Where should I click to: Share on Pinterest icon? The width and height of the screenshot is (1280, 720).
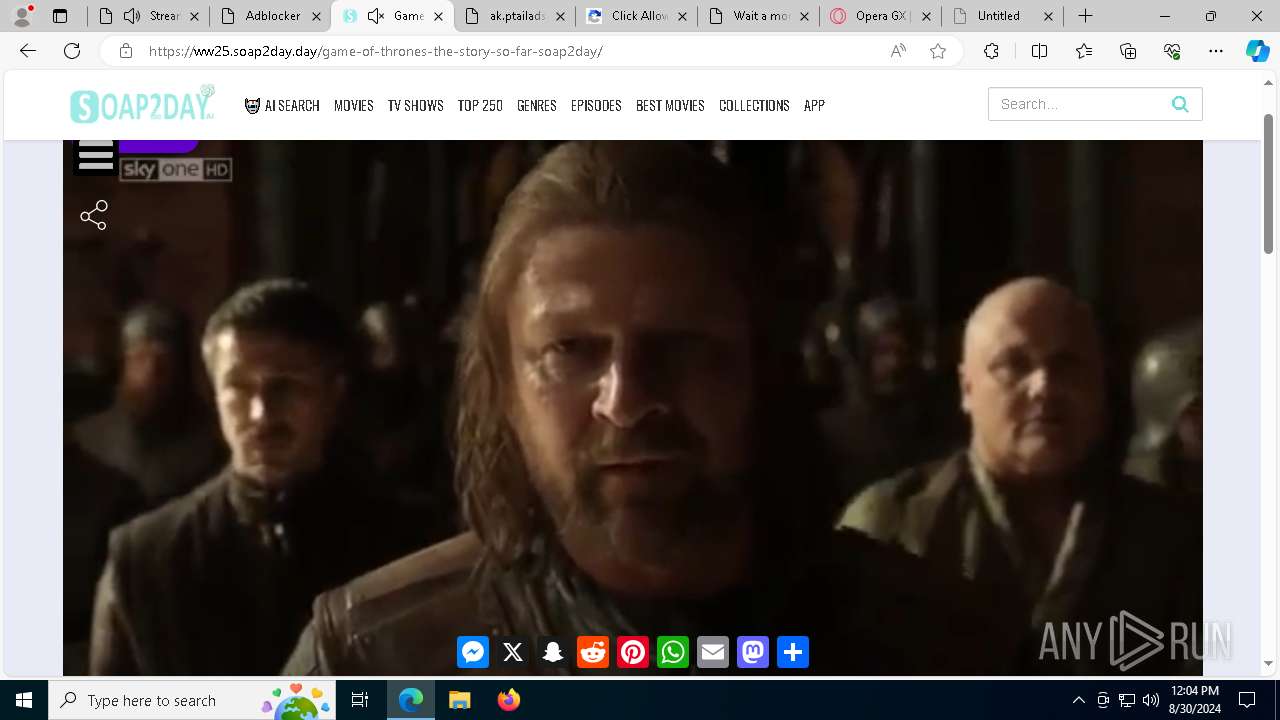tap(633, 652)
